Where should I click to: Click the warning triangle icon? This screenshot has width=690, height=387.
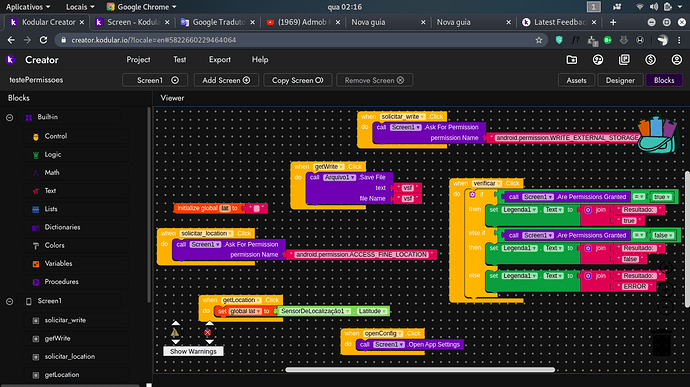(x=175, y=332)
